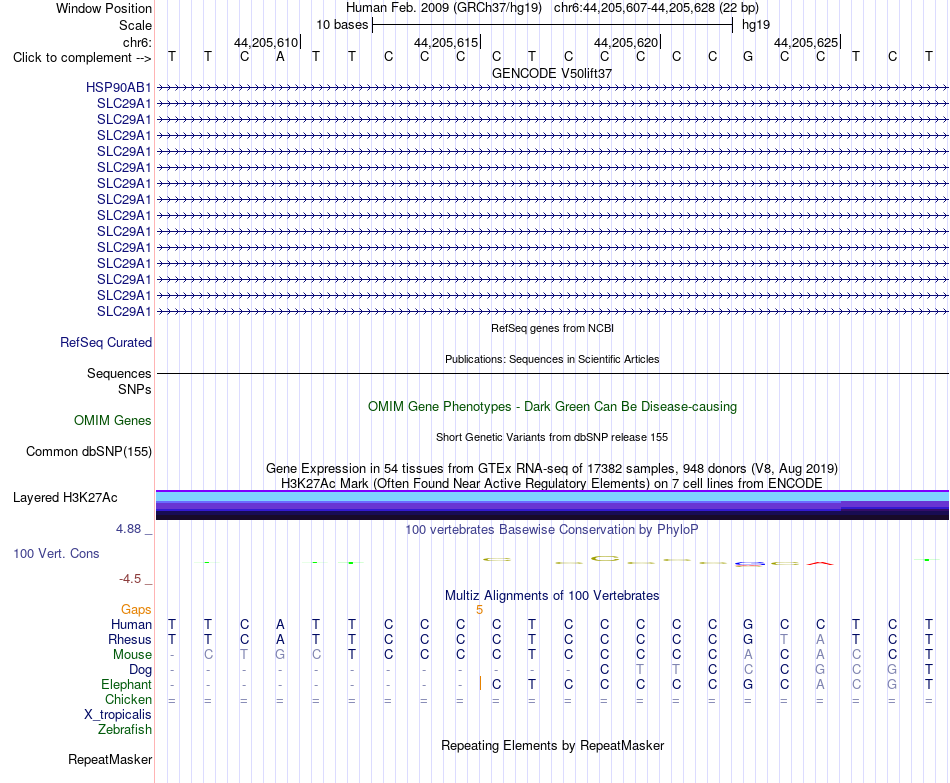Select the Scale track label
950x783 pixels.
pyautogui.click(x=135, y=25)
